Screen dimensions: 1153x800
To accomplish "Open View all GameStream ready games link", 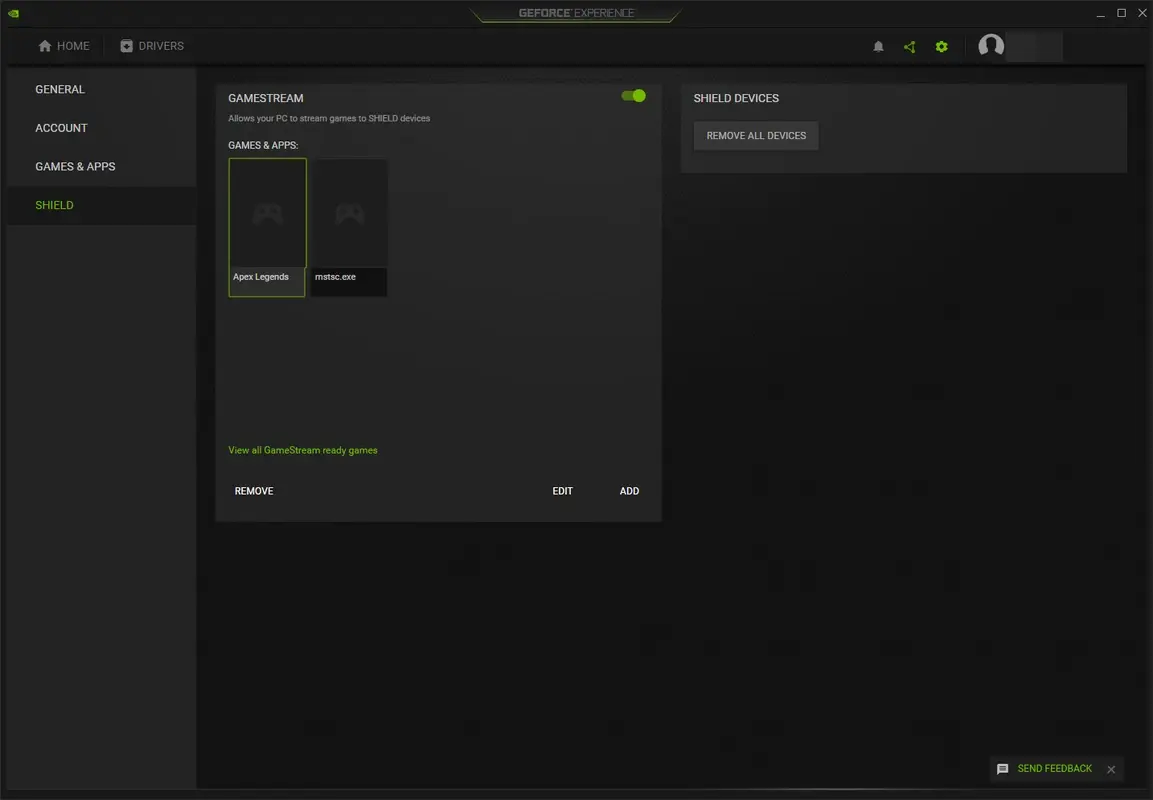I will tap(302, 450).
